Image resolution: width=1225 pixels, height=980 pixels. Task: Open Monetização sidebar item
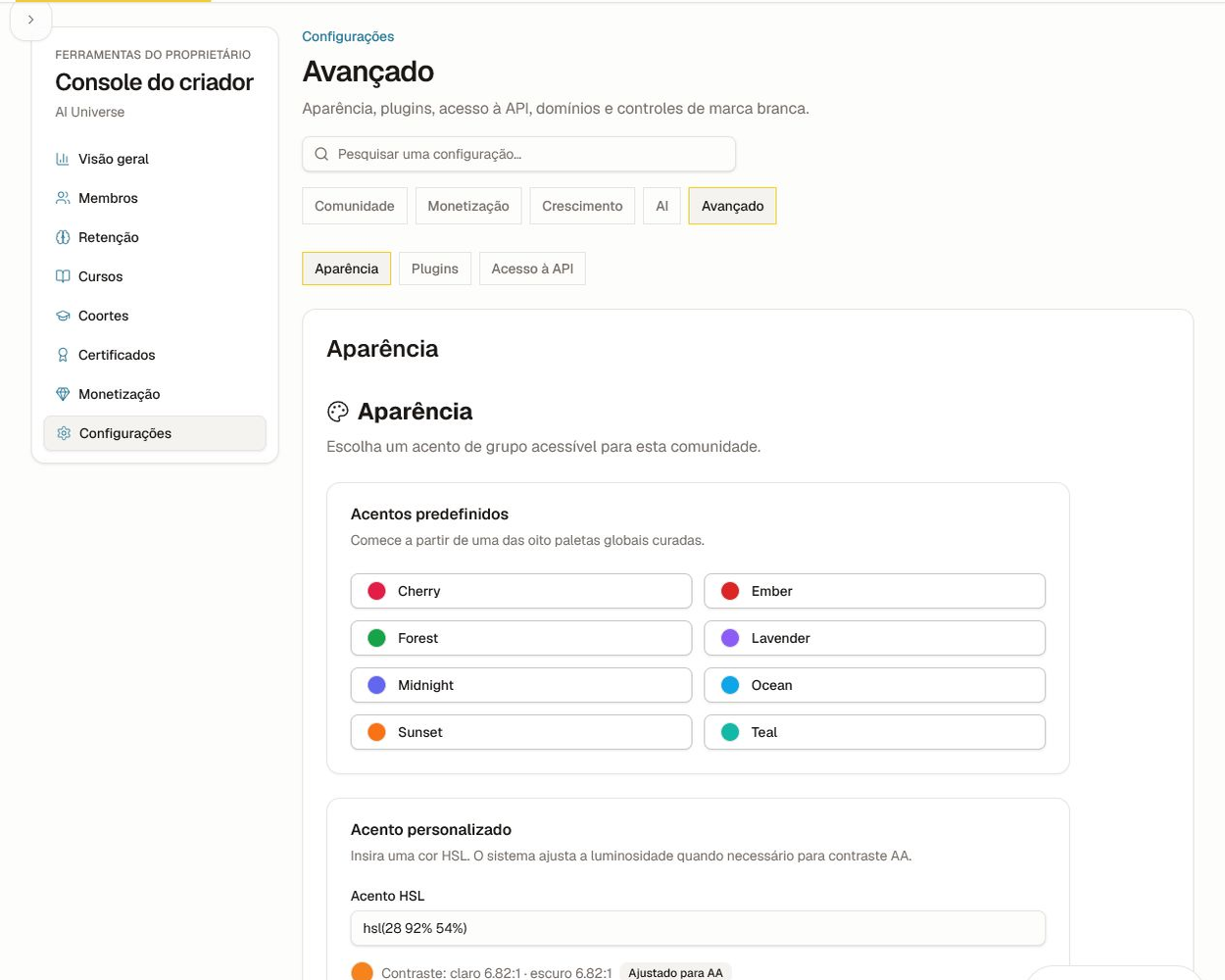(x=155, y=394)
